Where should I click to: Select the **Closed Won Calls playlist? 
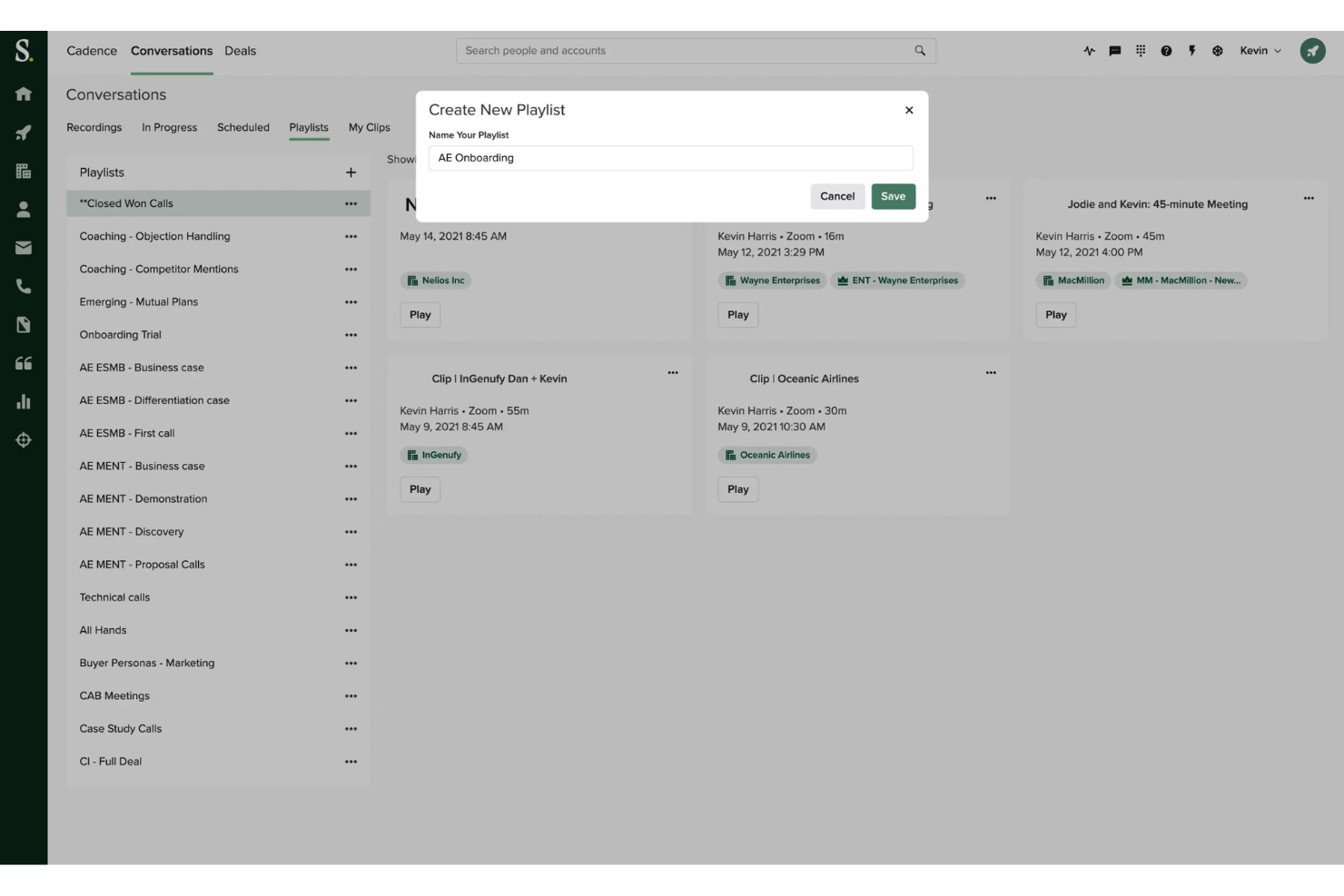pyautogui.click(x=124, y=202)
